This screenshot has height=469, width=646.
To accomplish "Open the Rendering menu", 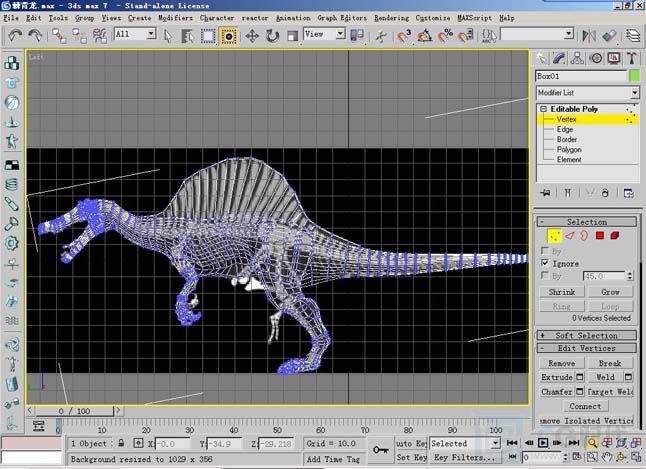I will pyautogui.click(x=391, y=18).
